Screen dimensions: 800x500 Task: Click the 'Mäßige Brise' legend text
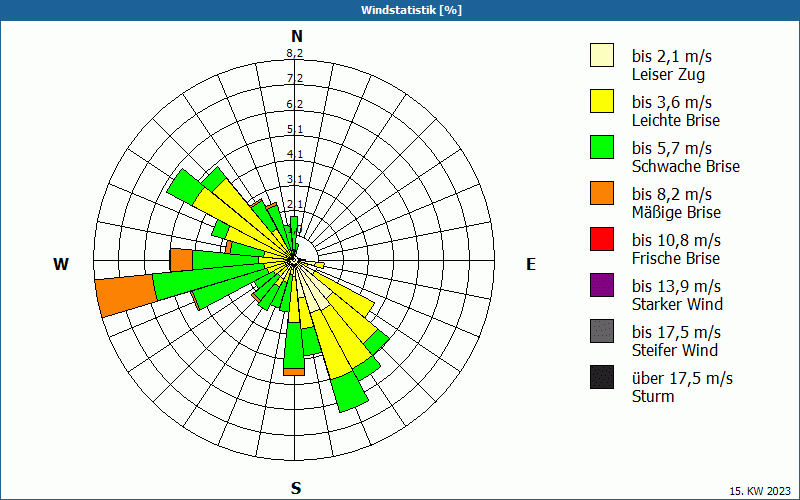(676, 212)
